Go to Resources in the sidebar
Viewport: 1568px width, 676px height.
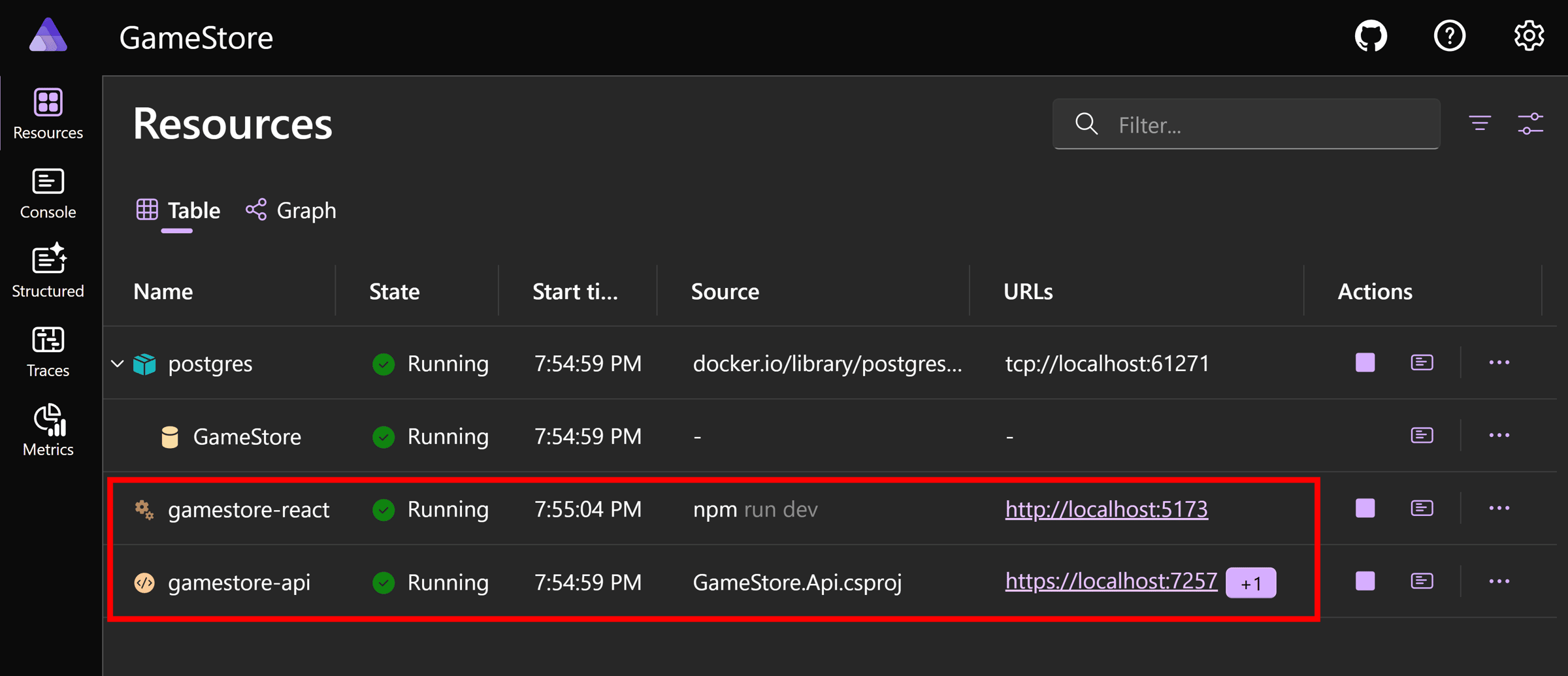[x=48, y=114]
